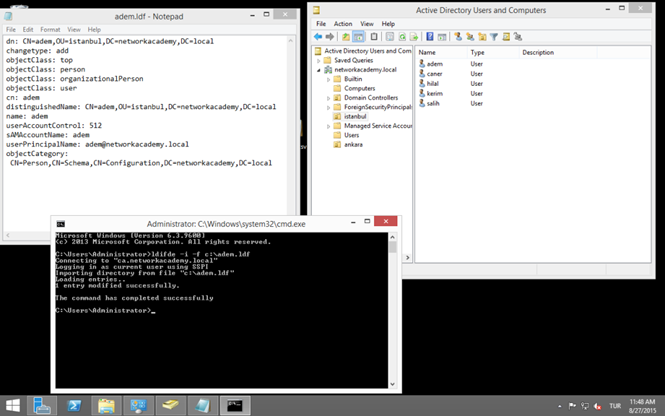Click the cmd window system menu icon

61,224
